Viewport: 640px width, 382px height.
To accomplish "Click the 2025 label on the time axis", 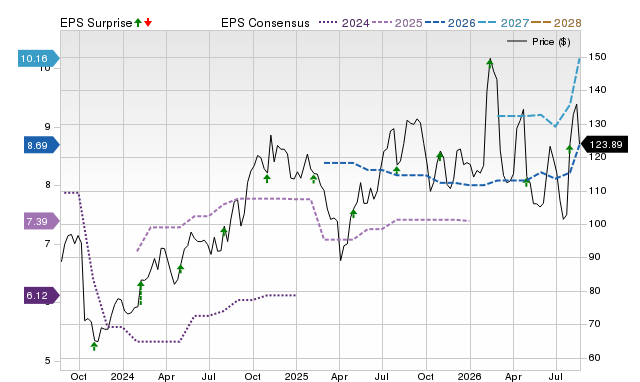I will (296, 377).
